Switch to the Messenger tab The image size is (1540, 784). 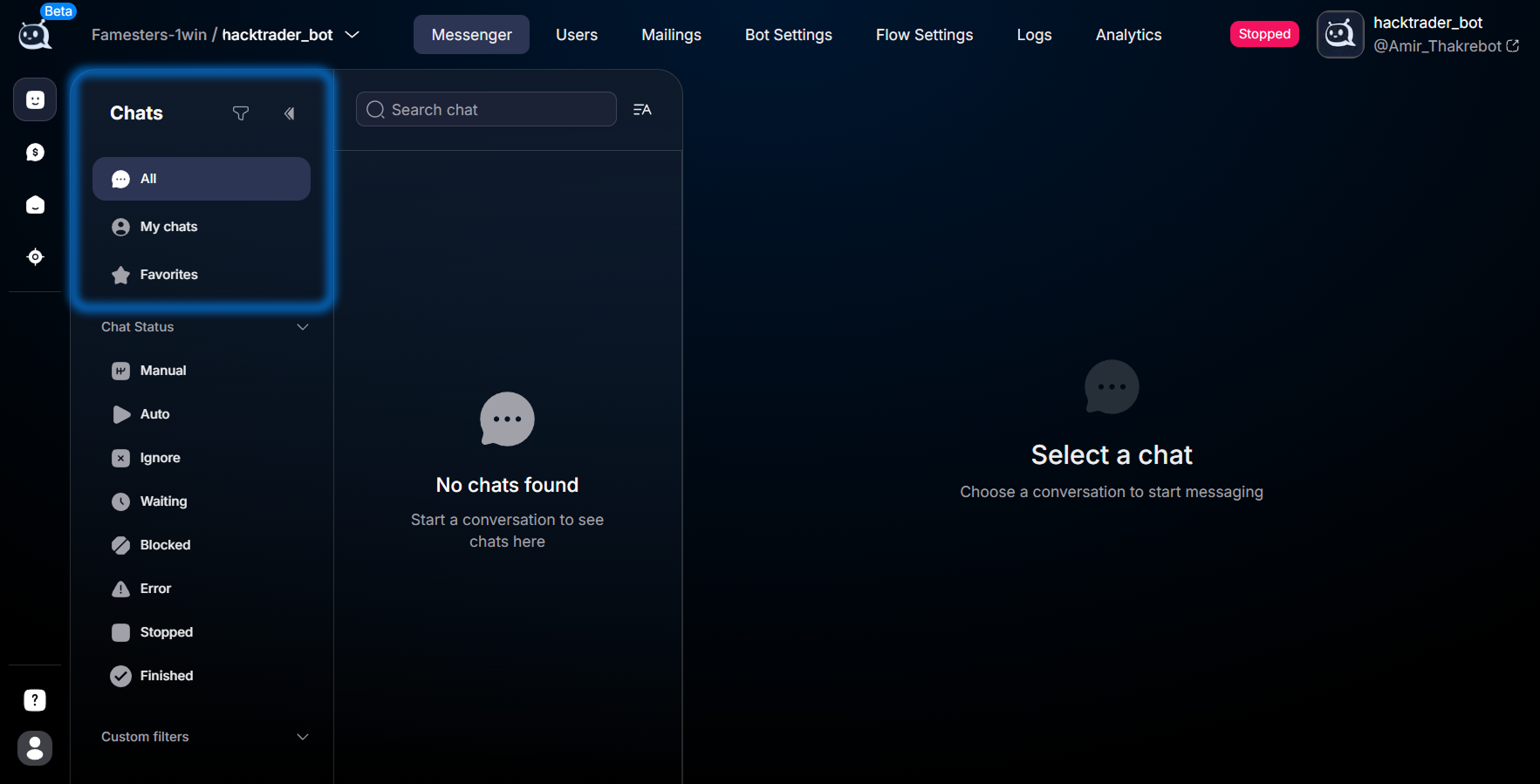(471, 35)
